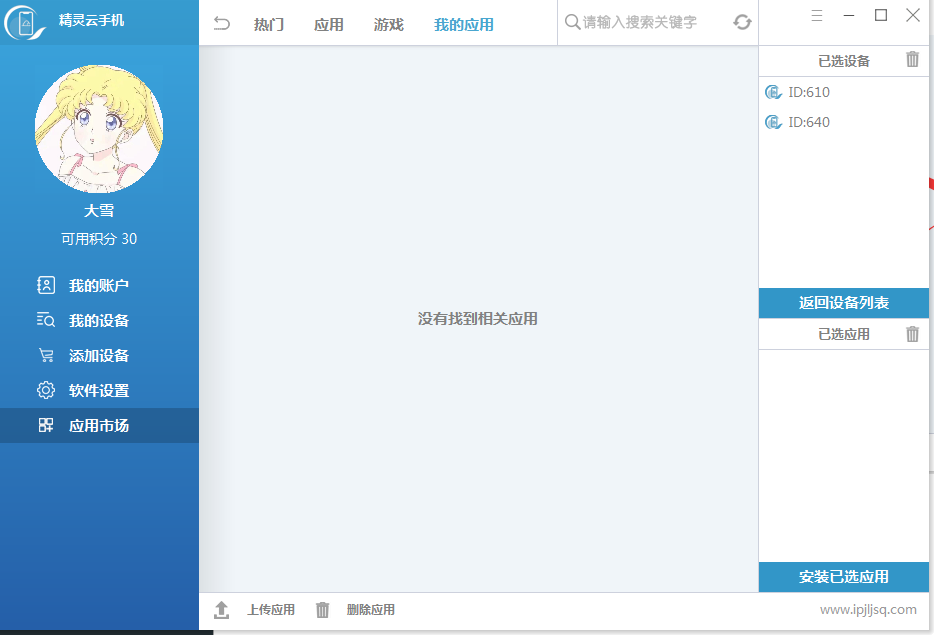934x635 pixels.
Task: Open 我的设备 in sidebar
Action: [x=99, y=320]
